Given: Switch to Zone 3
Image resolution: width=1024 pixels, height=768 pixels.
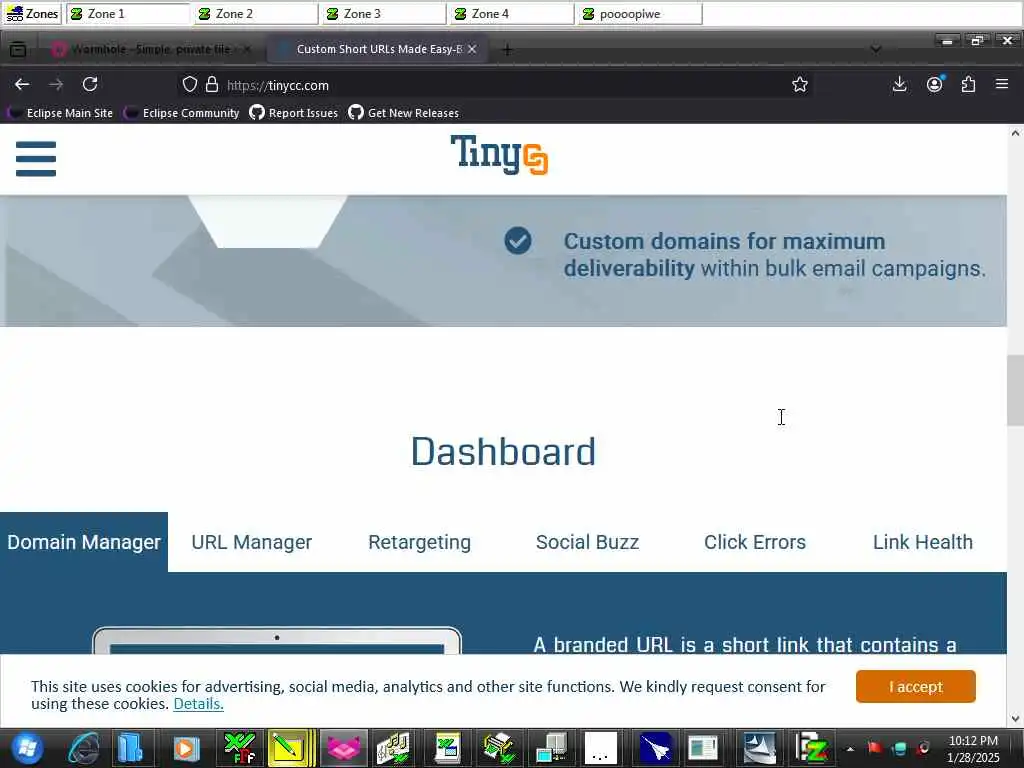Looking at the screenshot, I should pos(384,14).
